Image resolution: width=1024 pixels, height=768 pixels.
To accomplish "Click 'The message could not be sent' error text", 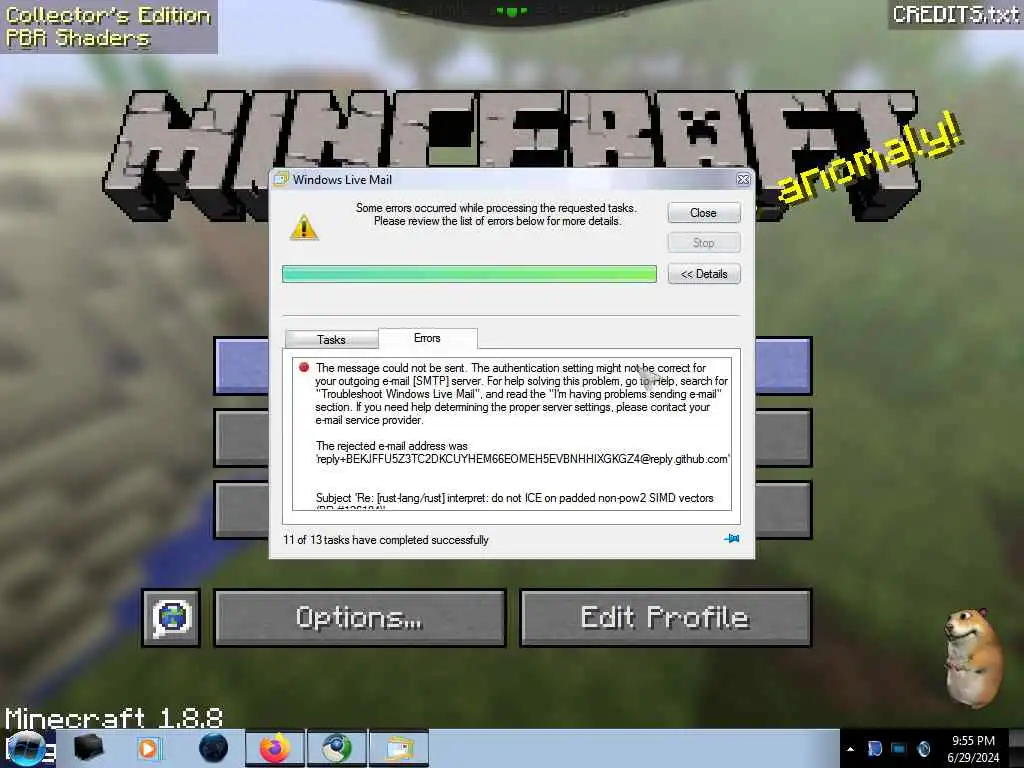I will 522,394.
